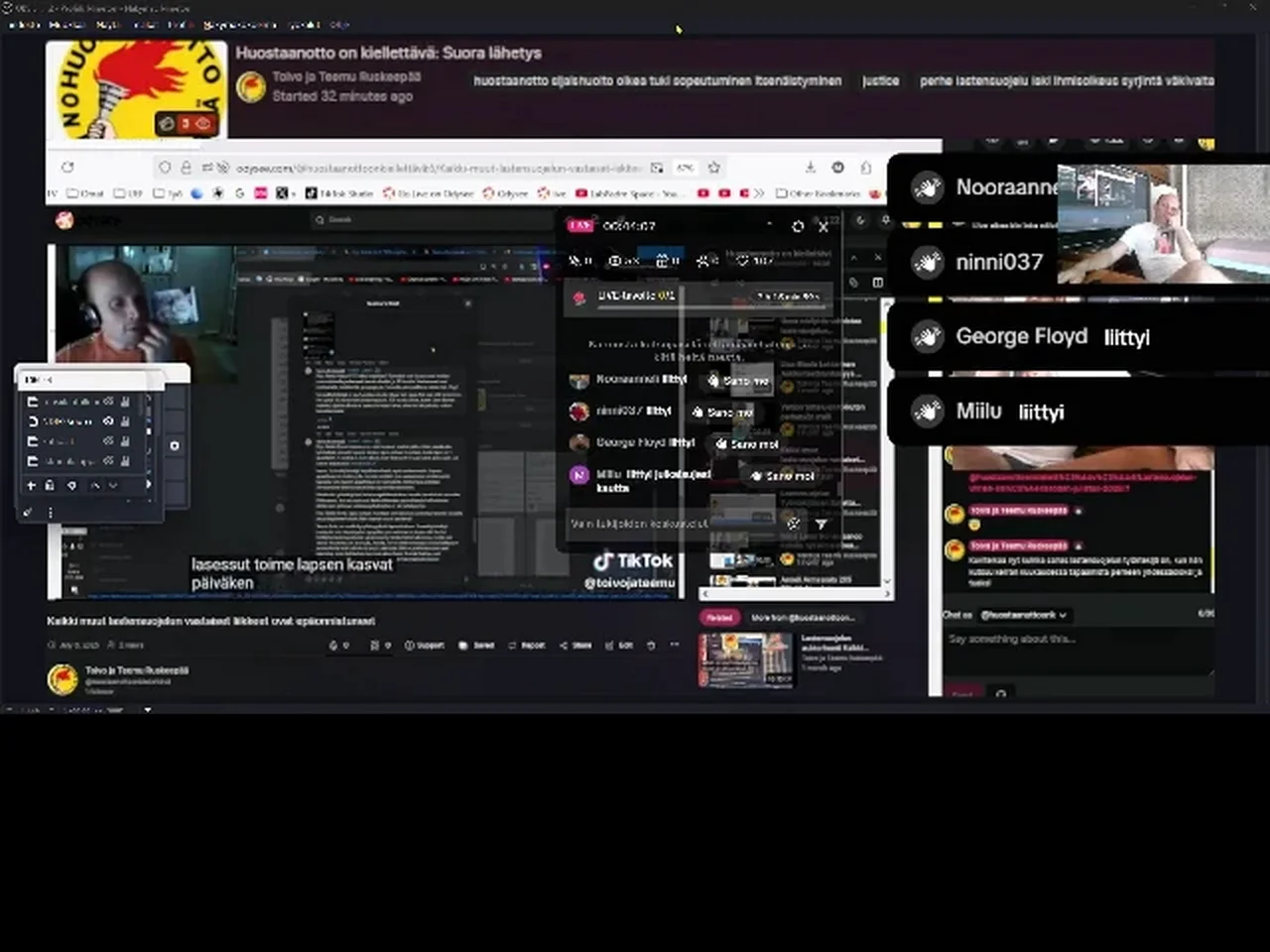Image resolution: width=1270 pixels, height=952 pixels.
Task: Click the round channel avatar beside stream title
Action: tap(251, 86)
